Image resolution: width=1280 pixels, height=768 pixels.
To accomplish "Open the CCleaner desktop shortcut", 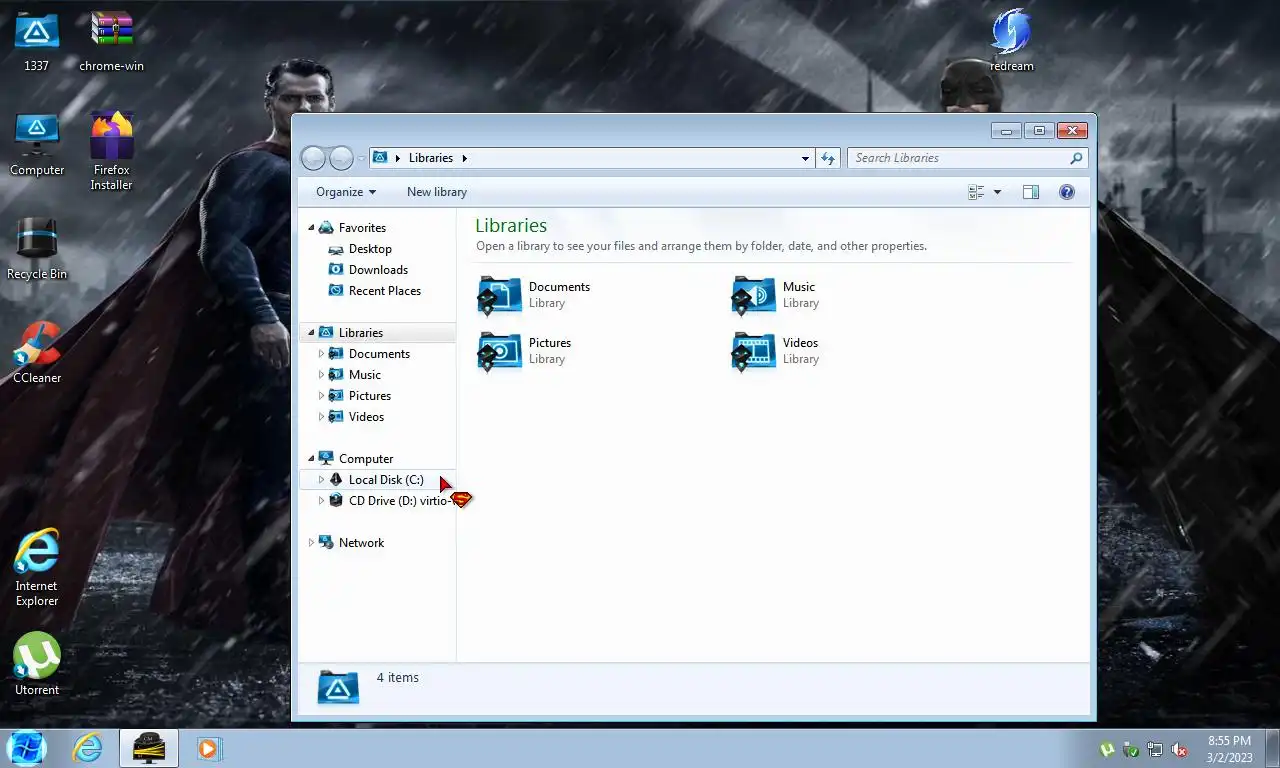I will (37, 353).
